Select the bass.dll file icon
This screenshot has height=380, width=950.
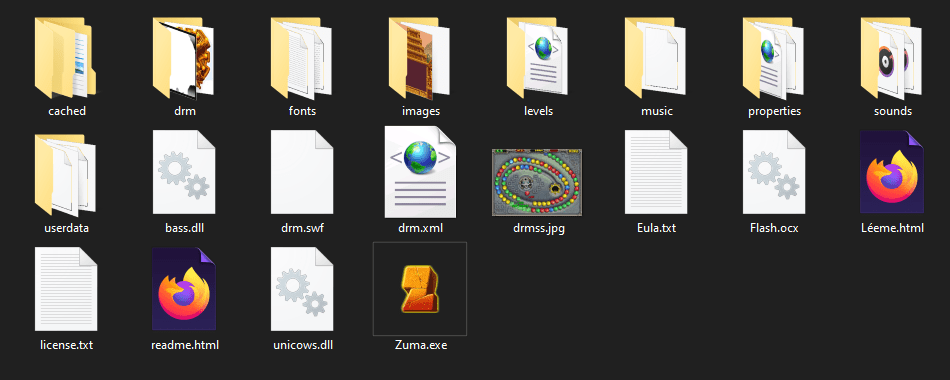point(184,172)
